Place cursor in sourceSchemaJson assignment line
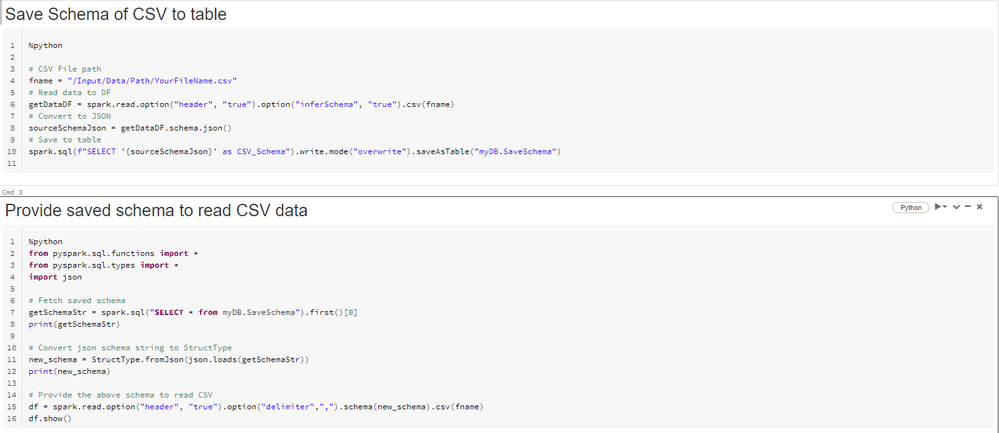 tap(130, 128)
